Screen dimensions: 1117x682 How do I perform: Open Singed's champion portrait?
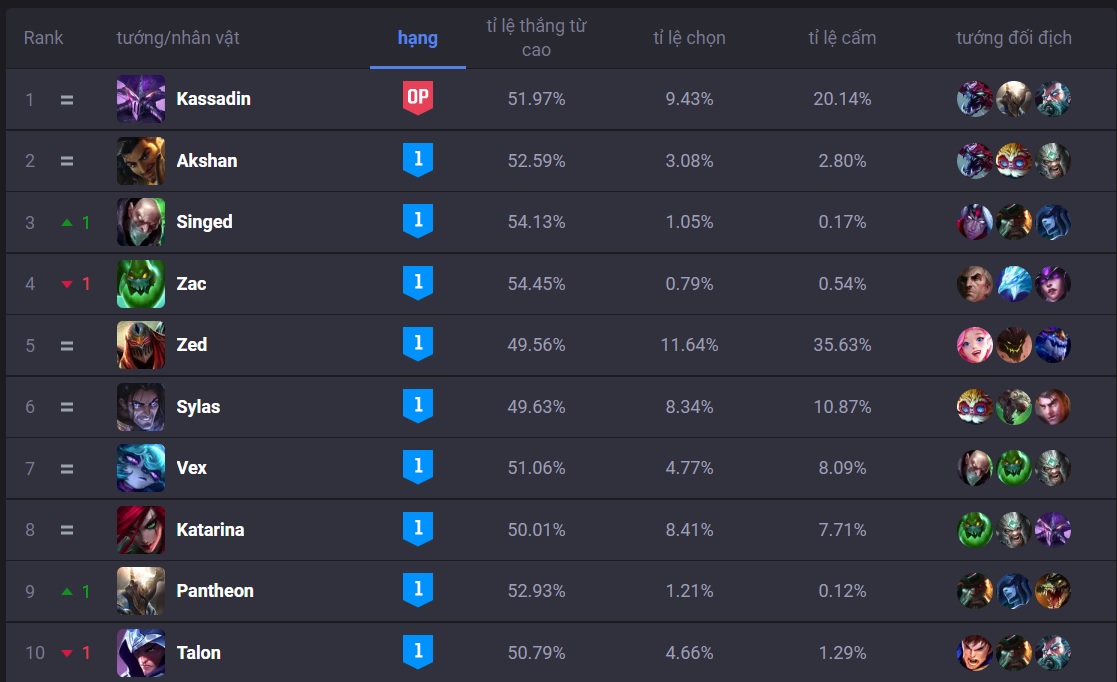(141, 222)
